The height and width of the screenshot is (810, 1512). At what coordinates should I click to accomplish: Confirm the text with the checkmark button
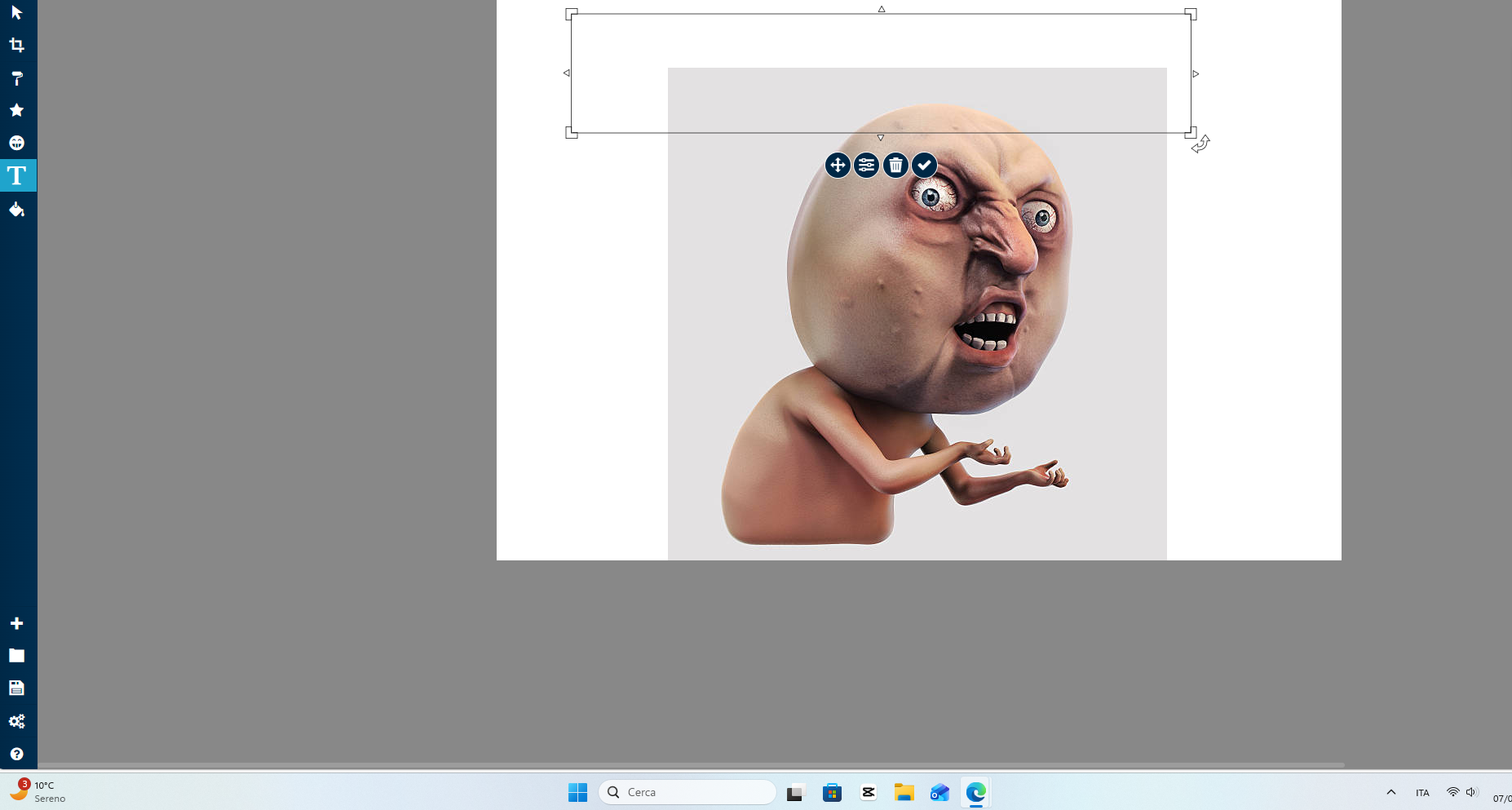923,165
